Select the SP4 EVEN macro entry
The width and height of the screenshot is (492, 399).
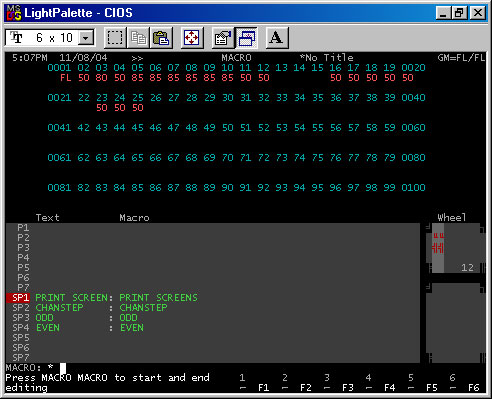(x=78, y=328)
